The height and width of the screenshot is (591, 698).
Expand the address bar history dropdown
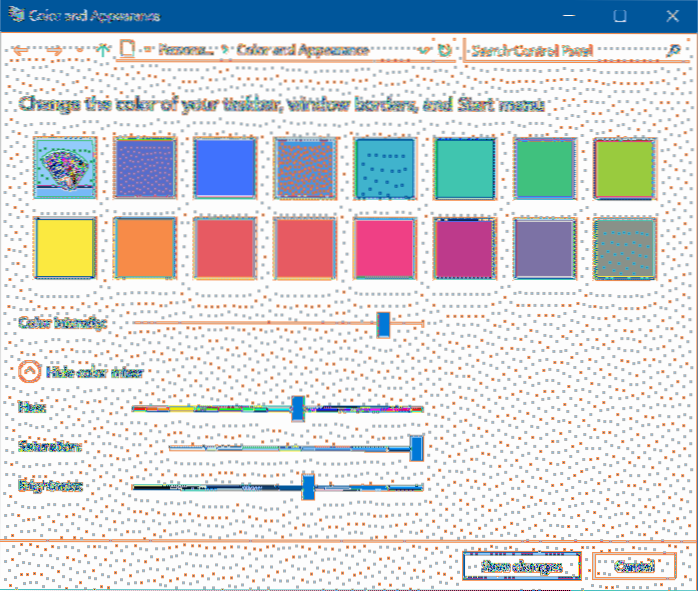click(427, 49)
